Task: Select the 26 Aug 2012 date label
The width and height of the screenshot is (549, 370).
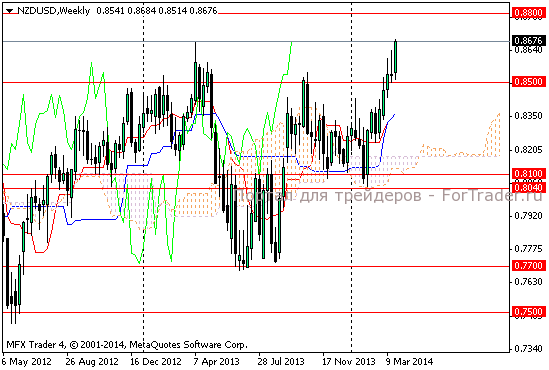Action: point(92,362)
